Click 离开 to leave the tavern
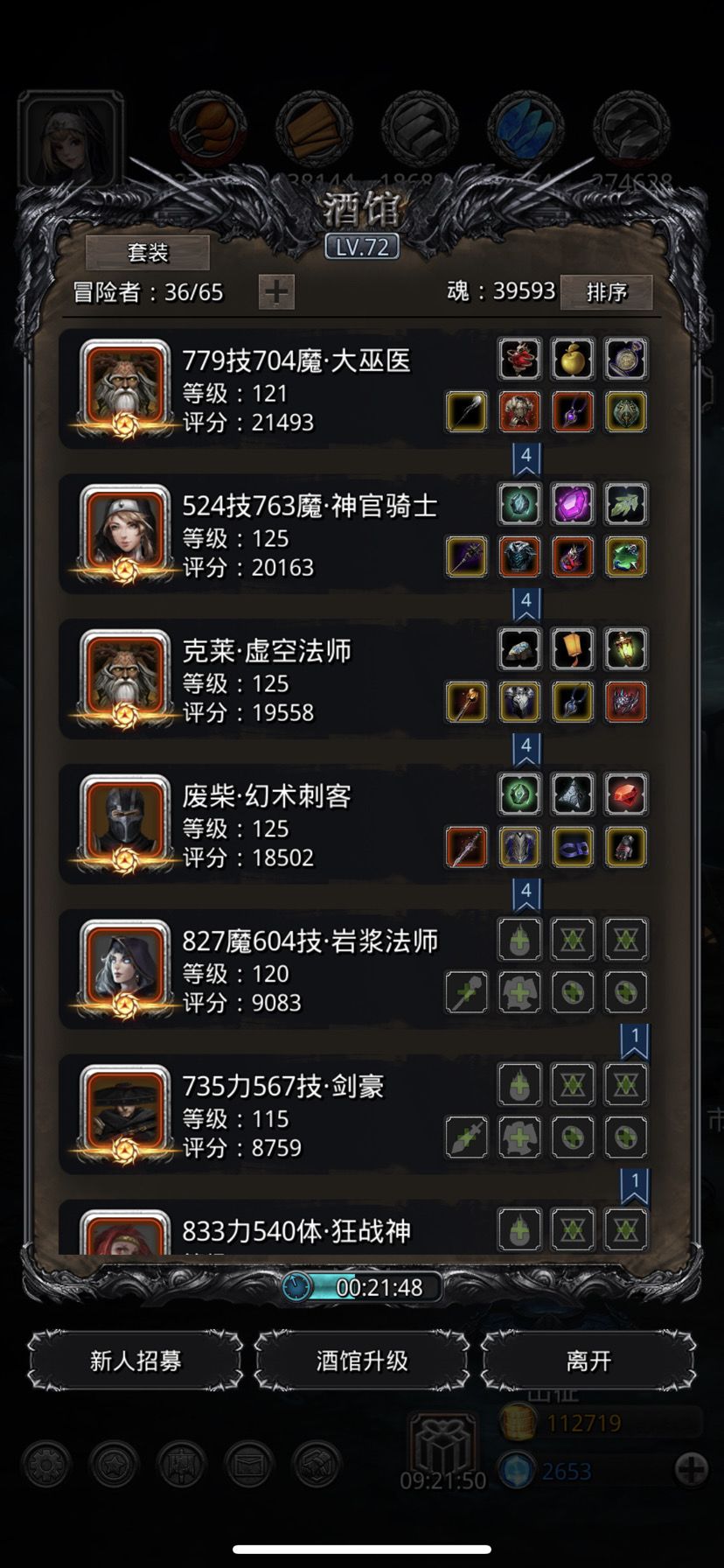Image resolution: width=724 pixels, height=1568 pixels. coord(588,1361)
